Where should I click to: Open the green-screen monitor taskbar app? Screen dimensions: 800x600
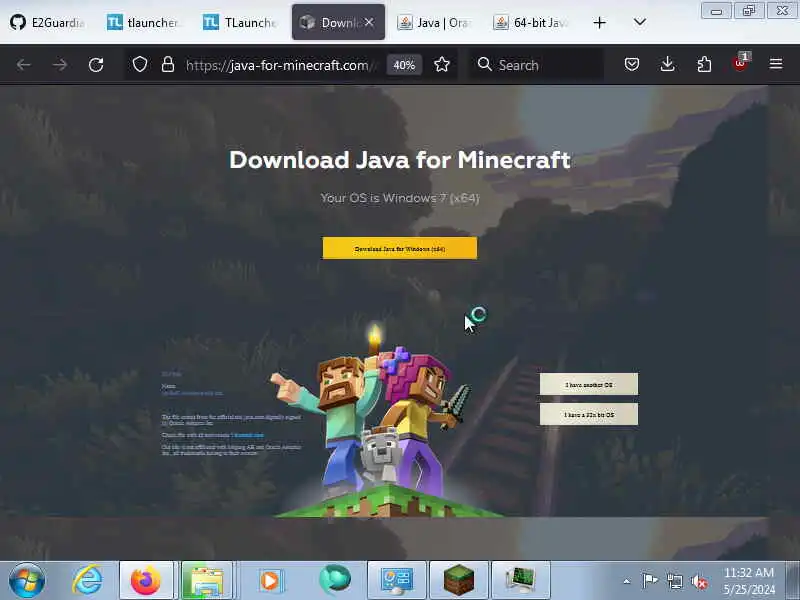520,580
